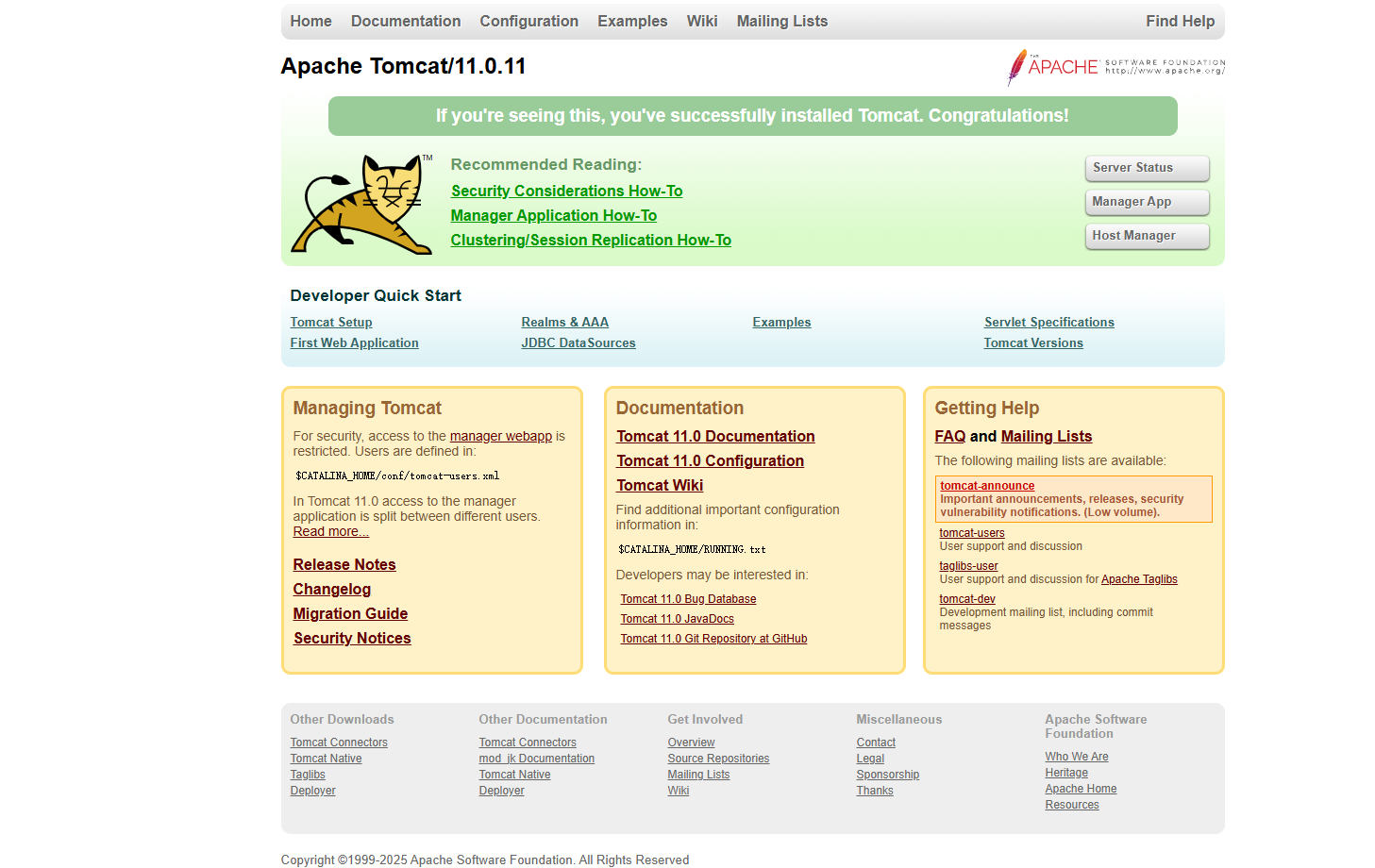Viewport: 1375px width, 868px height.
Task: Open the tomcat-users mailing list
Action: click(x=972, y=533)
